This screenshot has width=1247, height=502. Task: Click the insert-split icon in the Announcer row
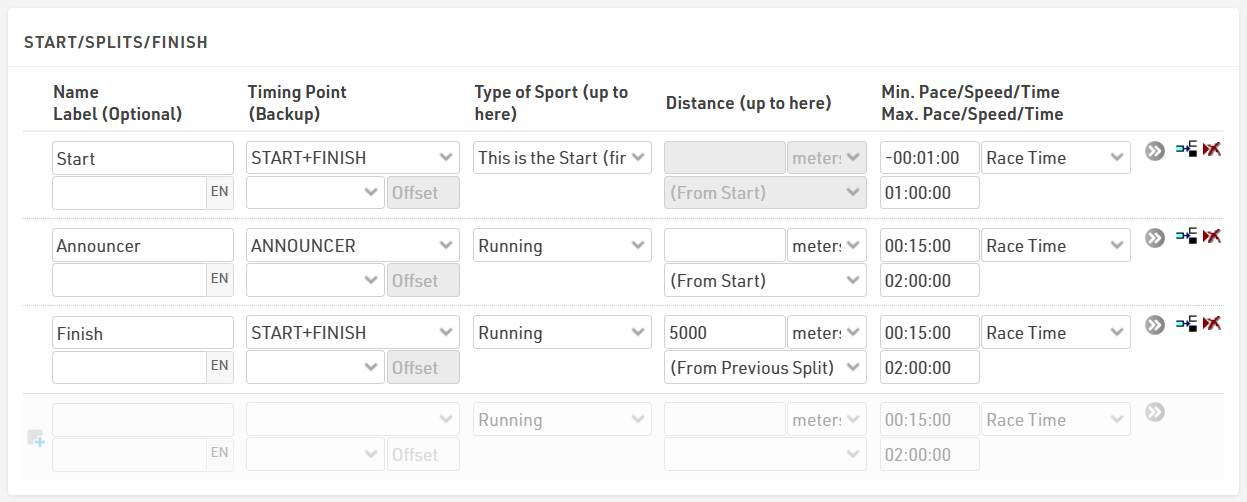point(1186,237)
